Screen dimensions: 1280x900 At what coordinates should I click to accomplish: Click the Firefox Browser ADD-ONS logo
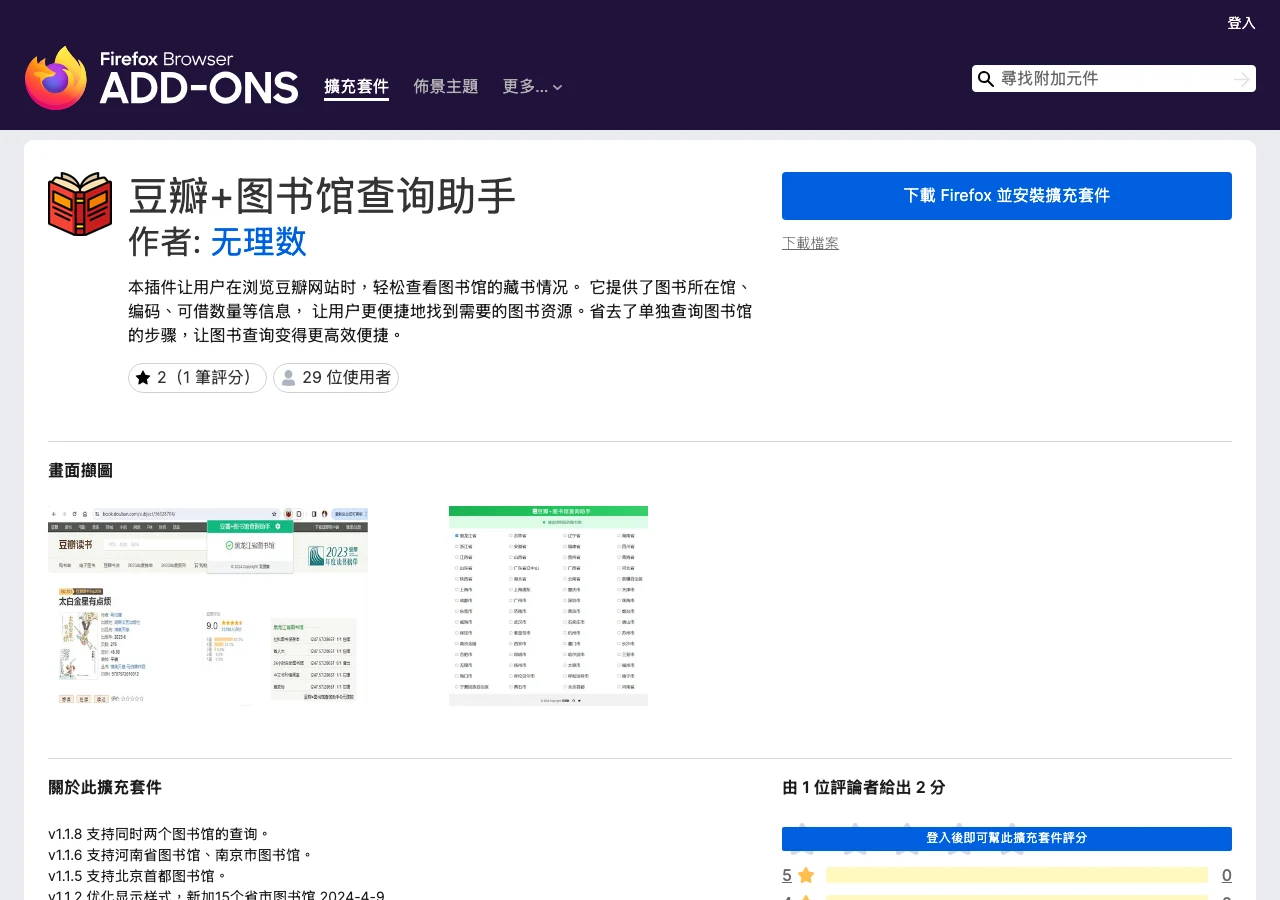coord(162,78)
